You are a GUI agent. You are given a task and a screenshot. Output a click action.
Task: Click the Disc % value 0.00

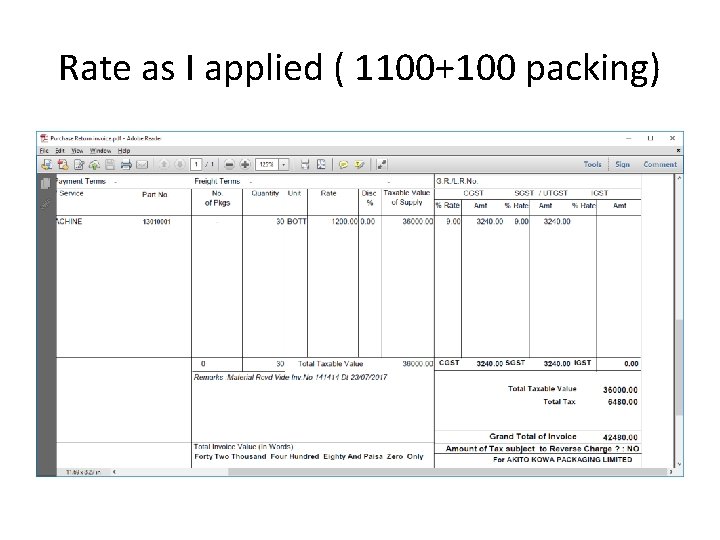[367, 221]
